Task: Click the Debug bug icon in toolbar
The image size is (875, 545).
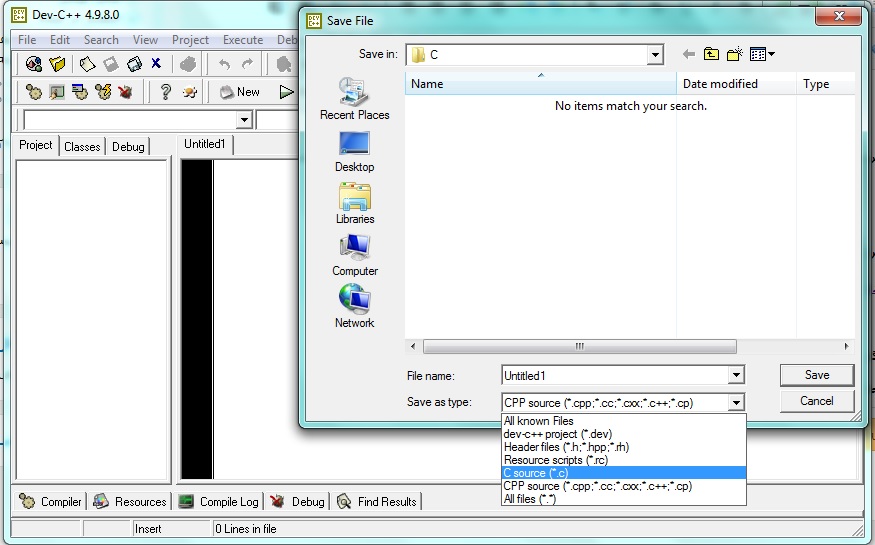Action: [x=125, y=91]
